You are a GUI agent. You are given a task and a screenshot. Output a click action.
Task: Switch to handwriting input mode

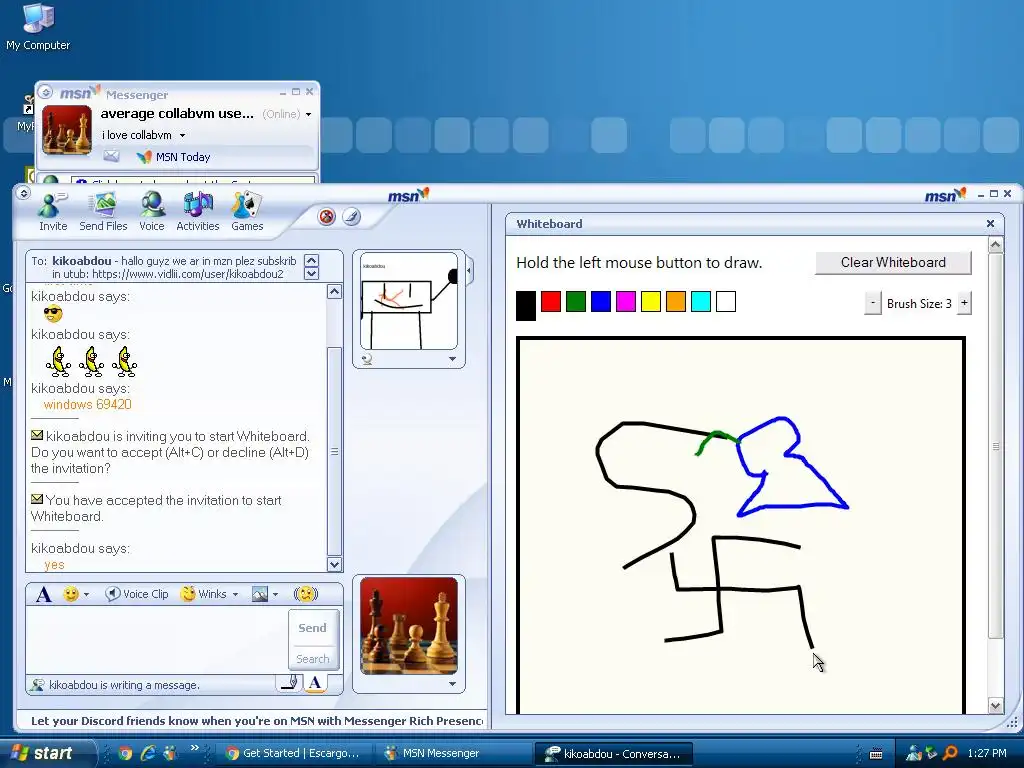[290, 683]
